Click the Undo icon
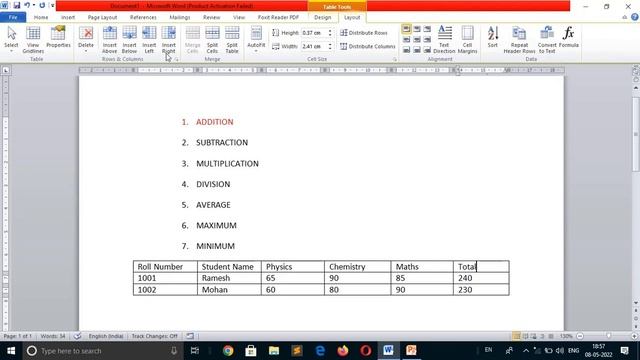This screenshot has height=360, width=640. coord(27,6)
